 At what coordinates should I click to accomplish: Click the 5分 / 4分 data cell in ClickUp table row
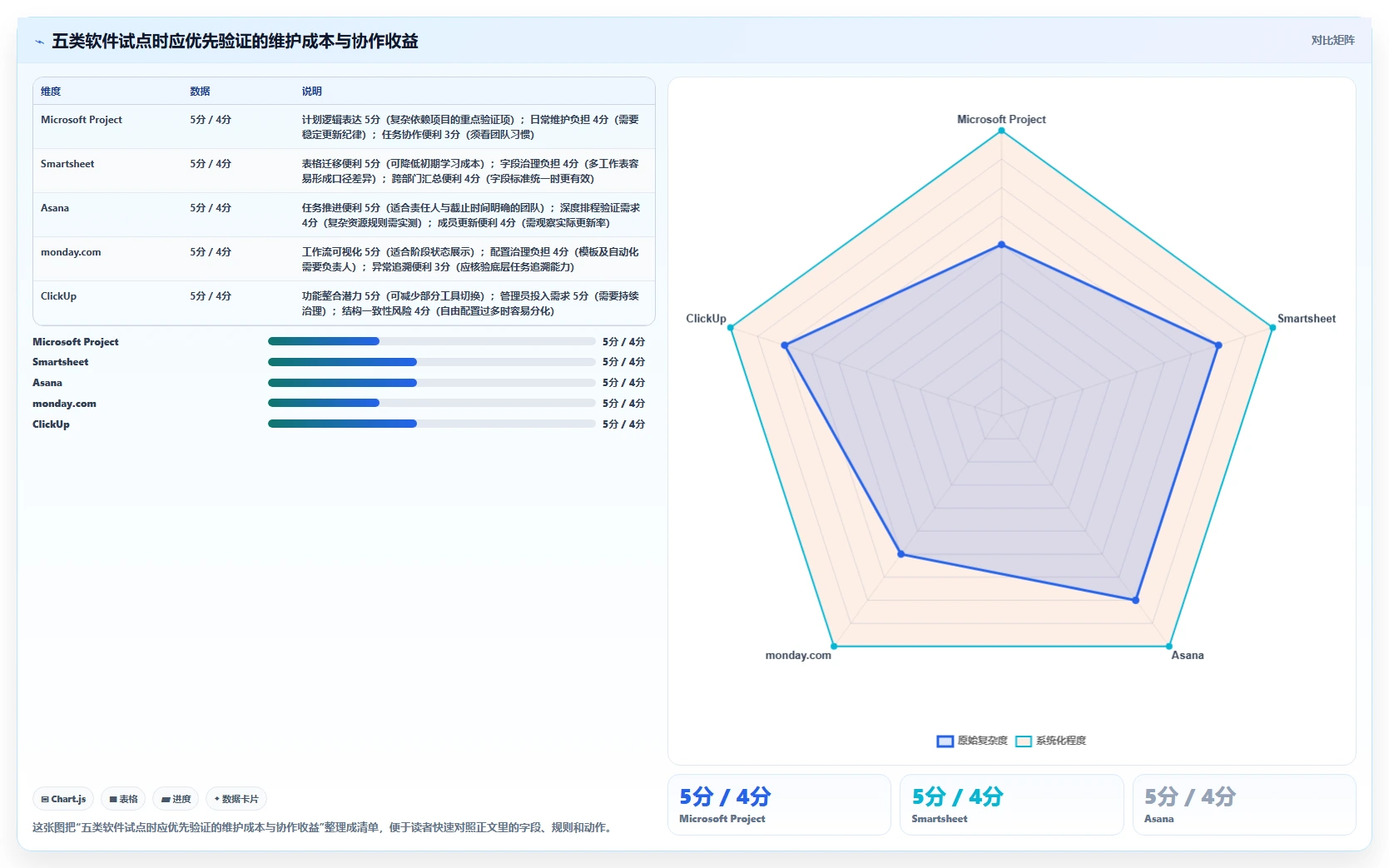pyautogui.click(x=211, y=296)
